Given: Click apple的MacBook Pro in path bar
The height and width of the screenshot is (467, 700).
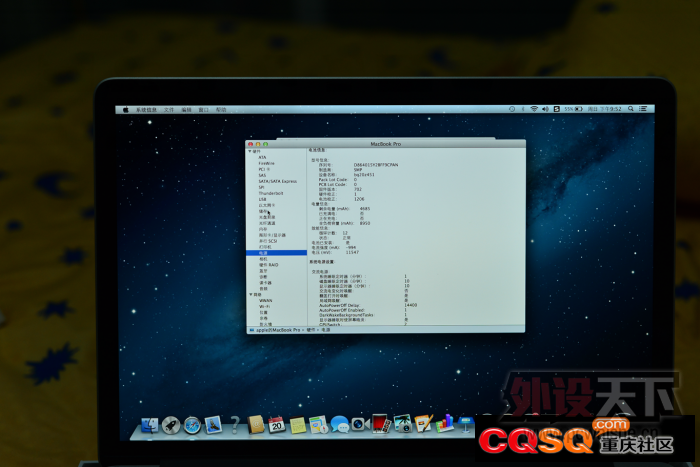Looking at the screenshot, I should (278, 330).
